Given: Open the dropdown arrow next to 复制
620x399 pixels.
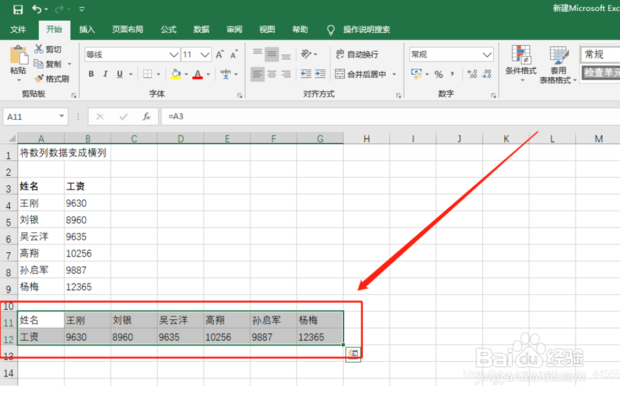Looking at the screenshot, I should [70, 64].
